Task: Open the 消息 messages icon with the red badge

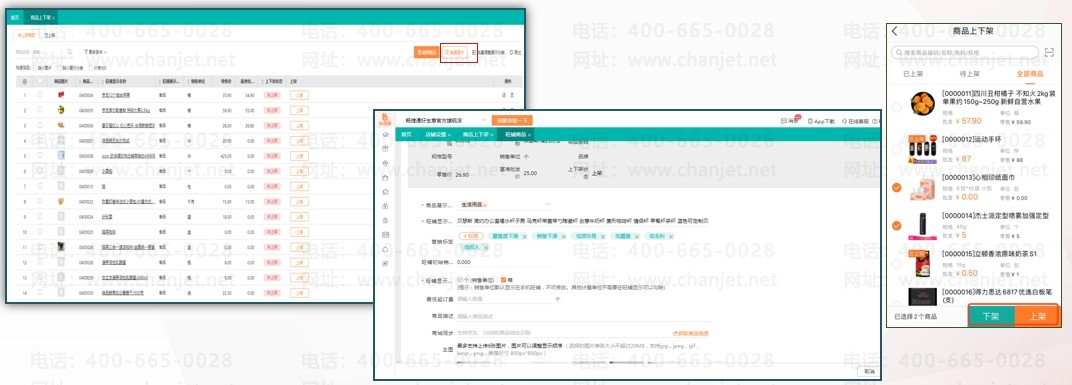Action: click(x=790, y=120)
